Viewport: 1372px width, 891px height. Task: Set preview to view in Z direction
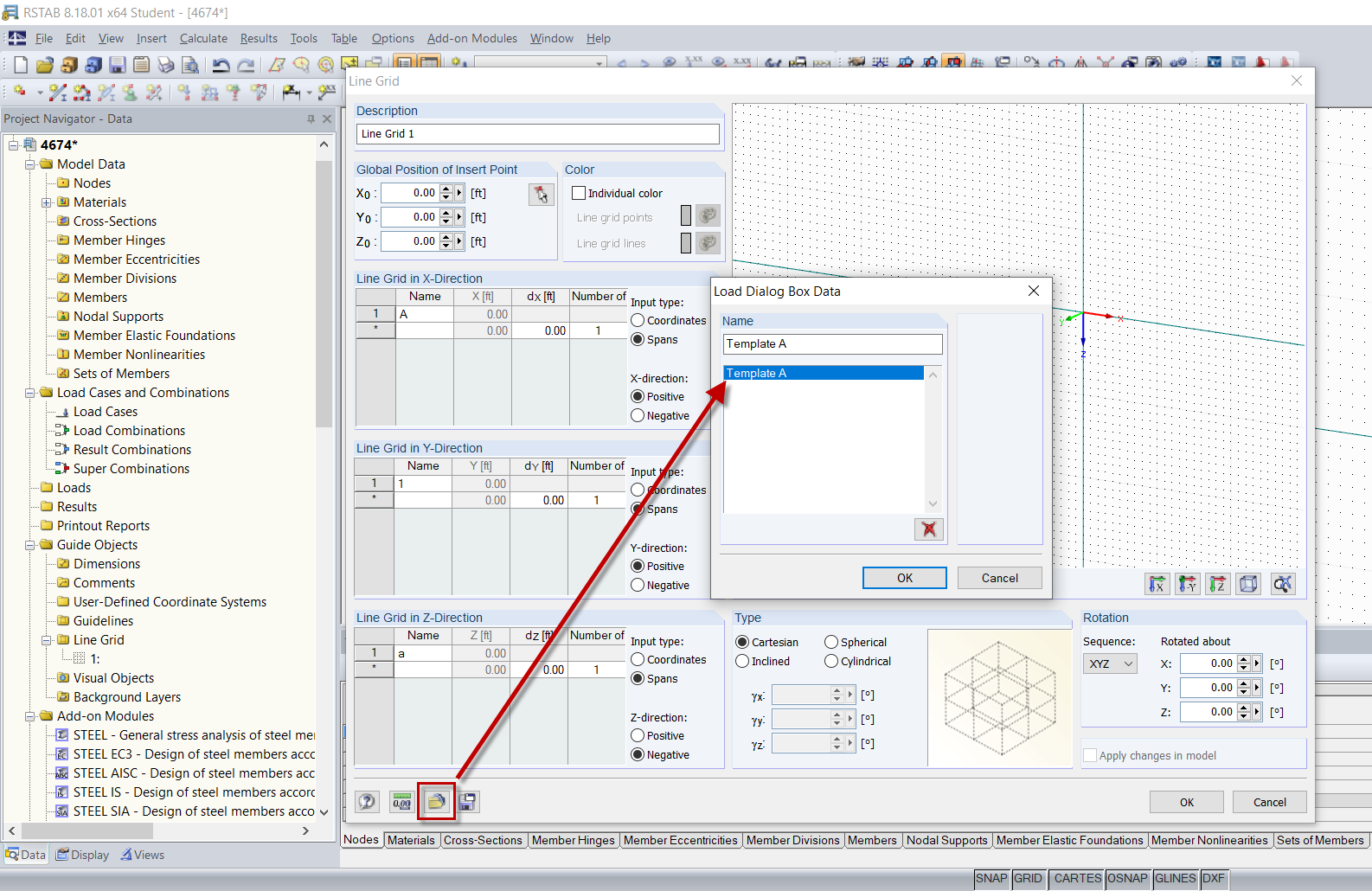pos(1218,584)
